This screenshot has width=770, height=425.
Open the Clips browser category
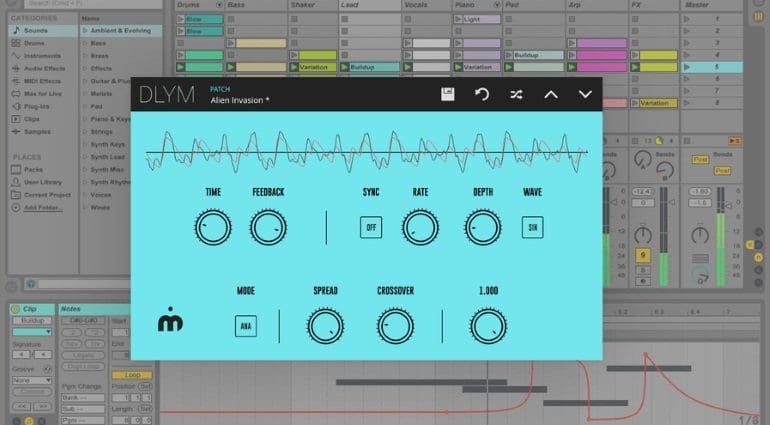pos(42,119)
